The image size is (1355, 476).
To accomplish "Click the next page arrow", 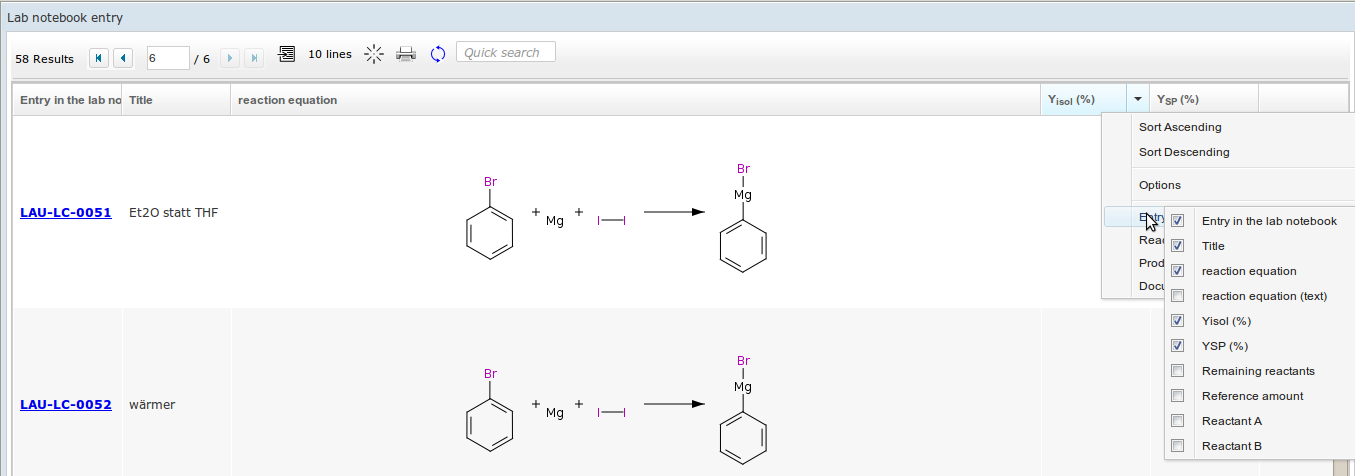I will coord(230,58).
